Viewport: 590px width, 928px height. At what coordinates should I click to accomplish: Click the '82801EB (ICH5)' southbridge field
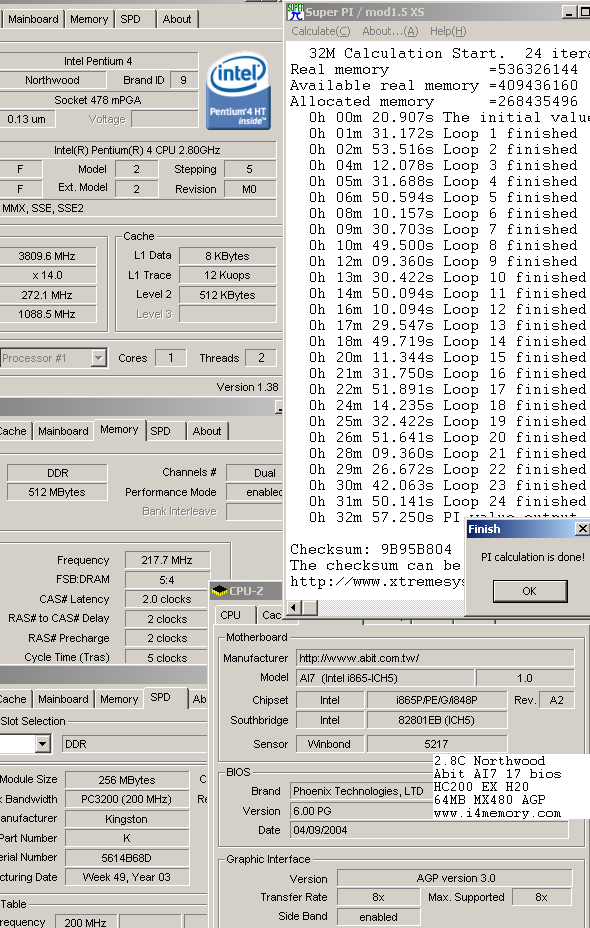437,720
